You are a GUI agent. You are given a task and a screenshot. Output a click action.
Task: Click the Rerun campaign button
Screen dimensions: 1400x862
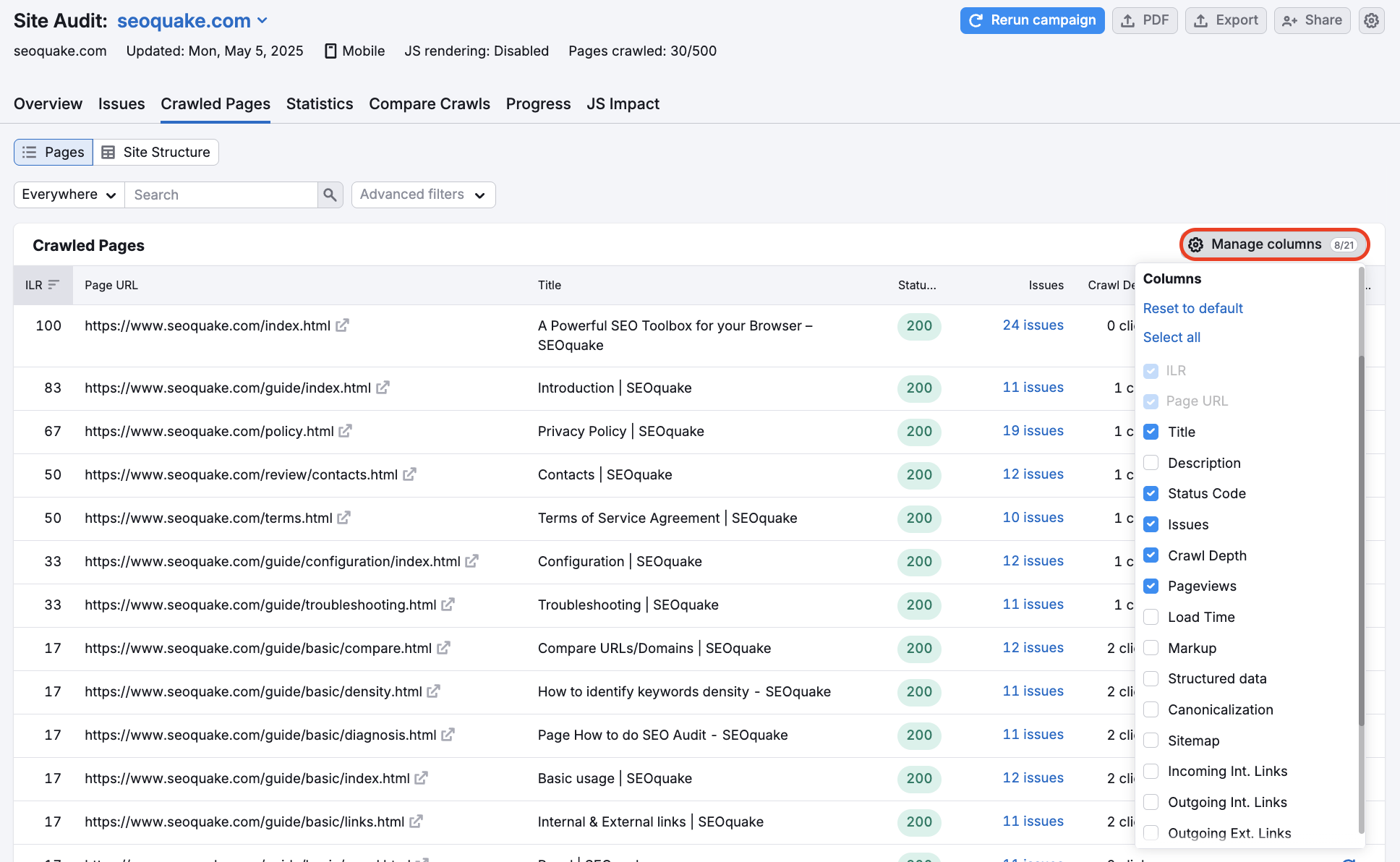(x=1032, y=20)
